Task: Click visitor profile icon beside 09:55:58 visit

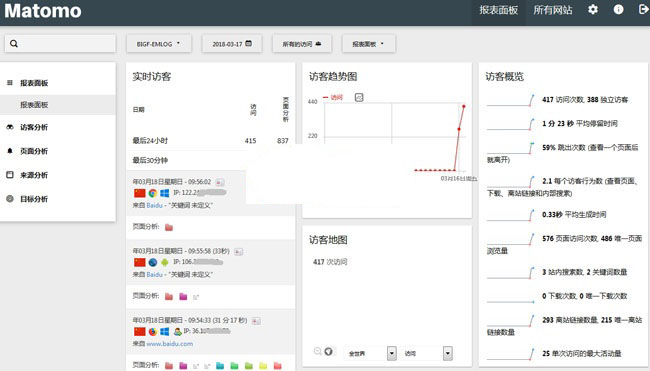Action: pyautogui.click(x=238, y=252)
